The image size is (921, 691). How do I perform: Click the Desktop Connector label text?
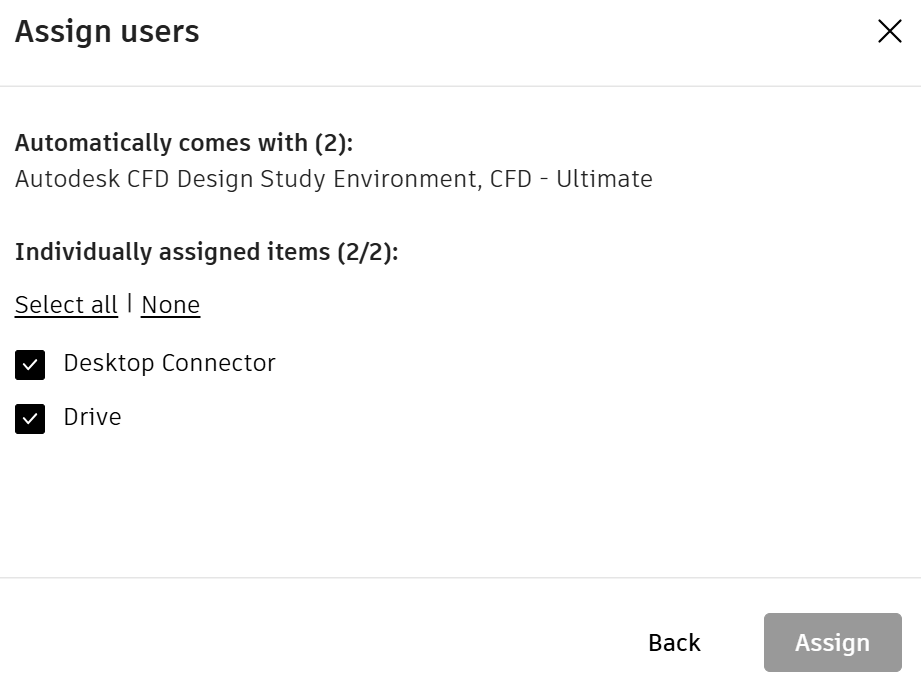coord(169,363)
